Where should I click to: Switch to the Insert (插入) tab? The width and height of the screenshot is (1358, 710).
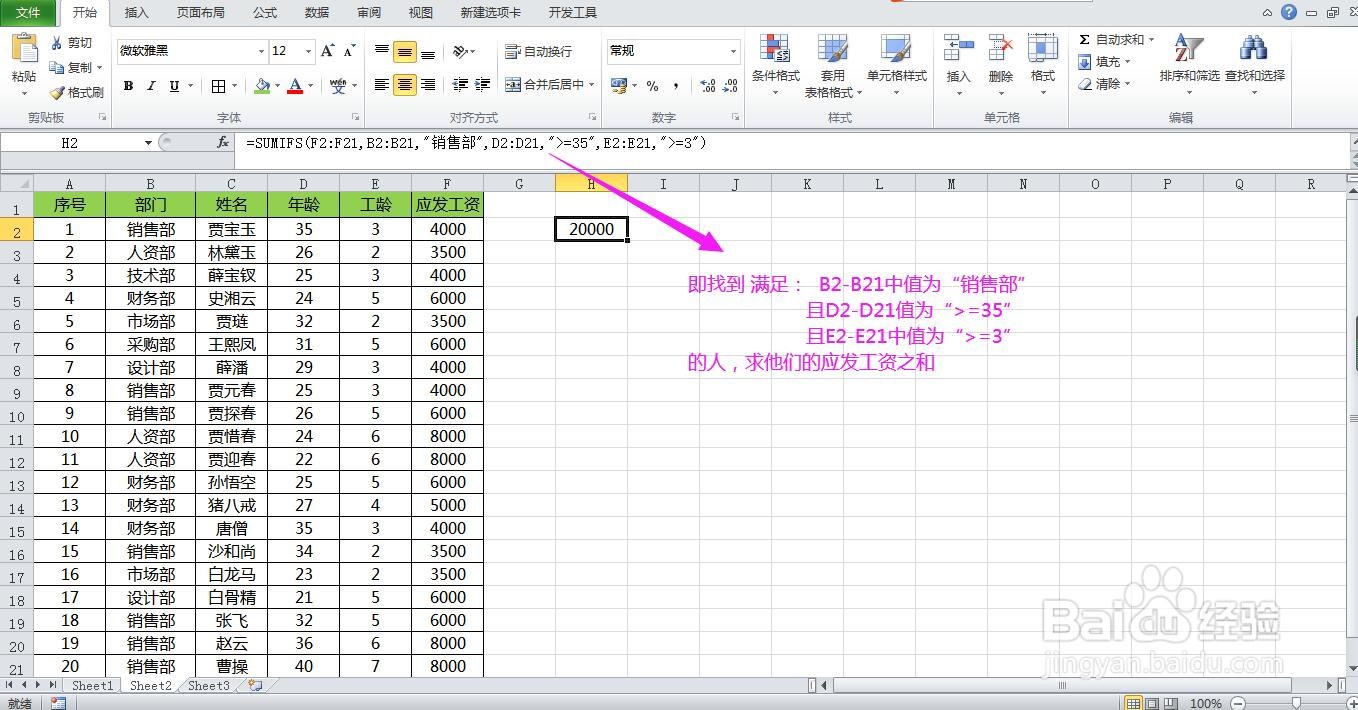pos(137,13)
